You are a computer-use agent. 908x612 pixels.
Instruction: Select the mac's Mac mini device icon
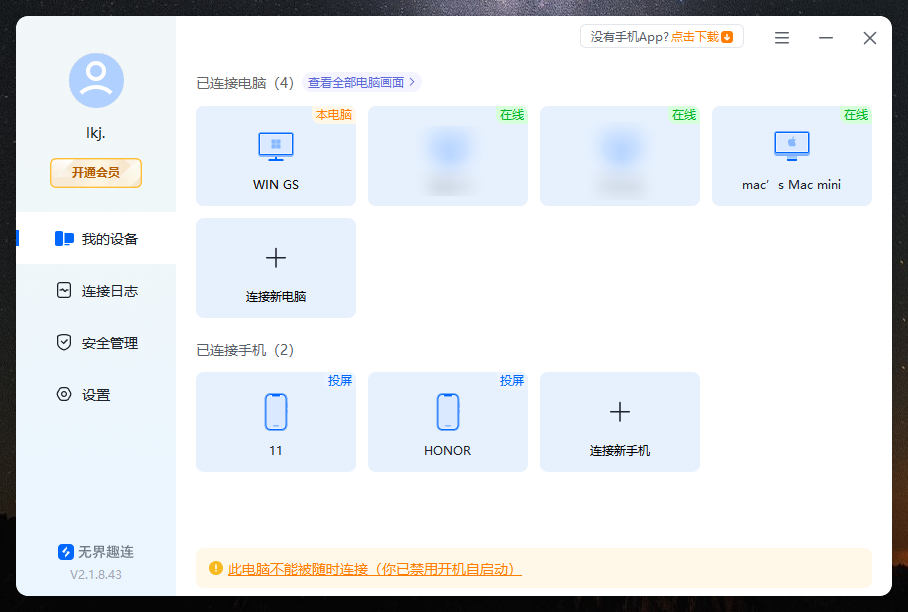[791, 145]
